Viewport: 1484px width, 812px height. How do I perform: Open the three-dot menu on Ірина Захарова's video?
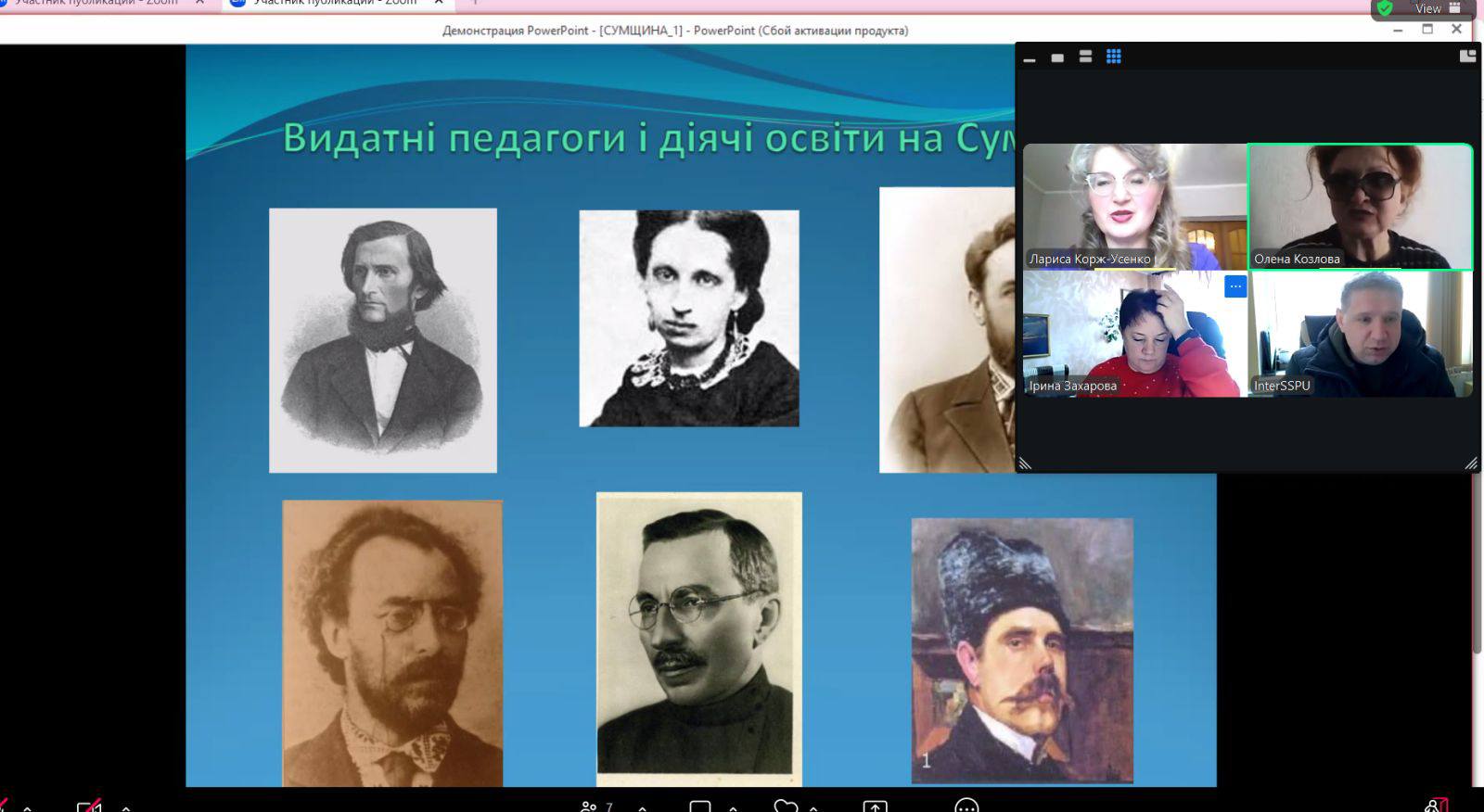click(1235, 286)
